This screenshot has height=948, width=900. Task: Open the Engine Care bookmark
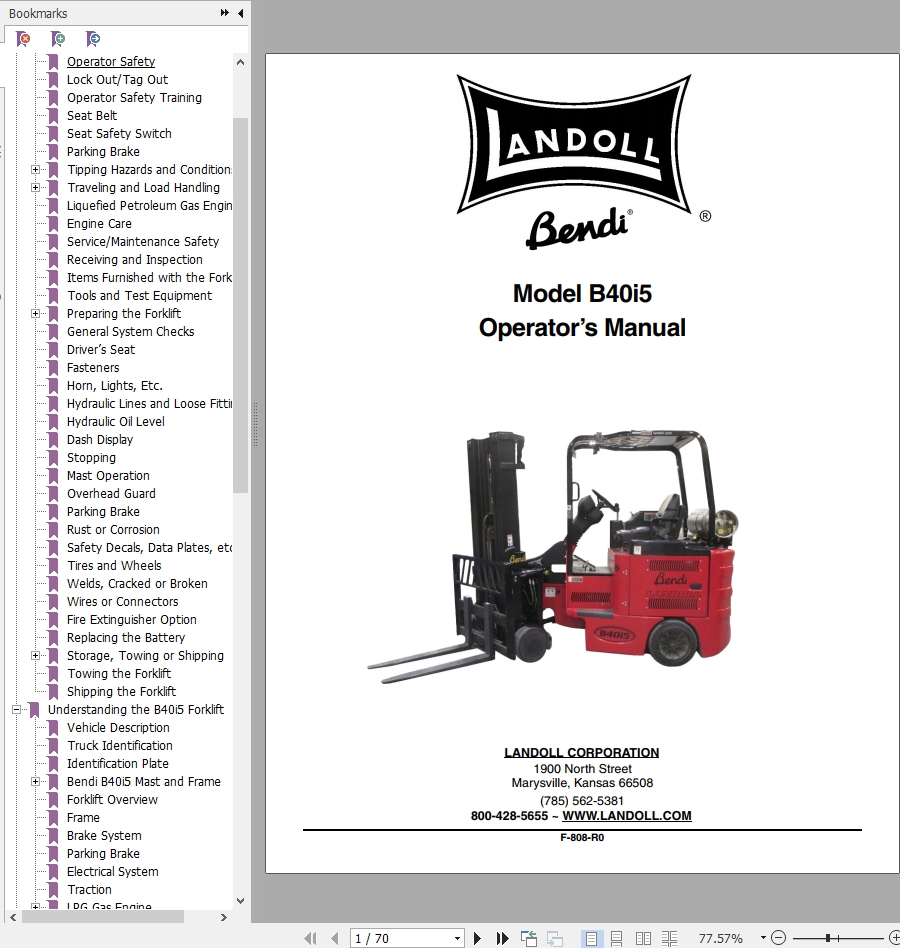click(x=99, y=224)
